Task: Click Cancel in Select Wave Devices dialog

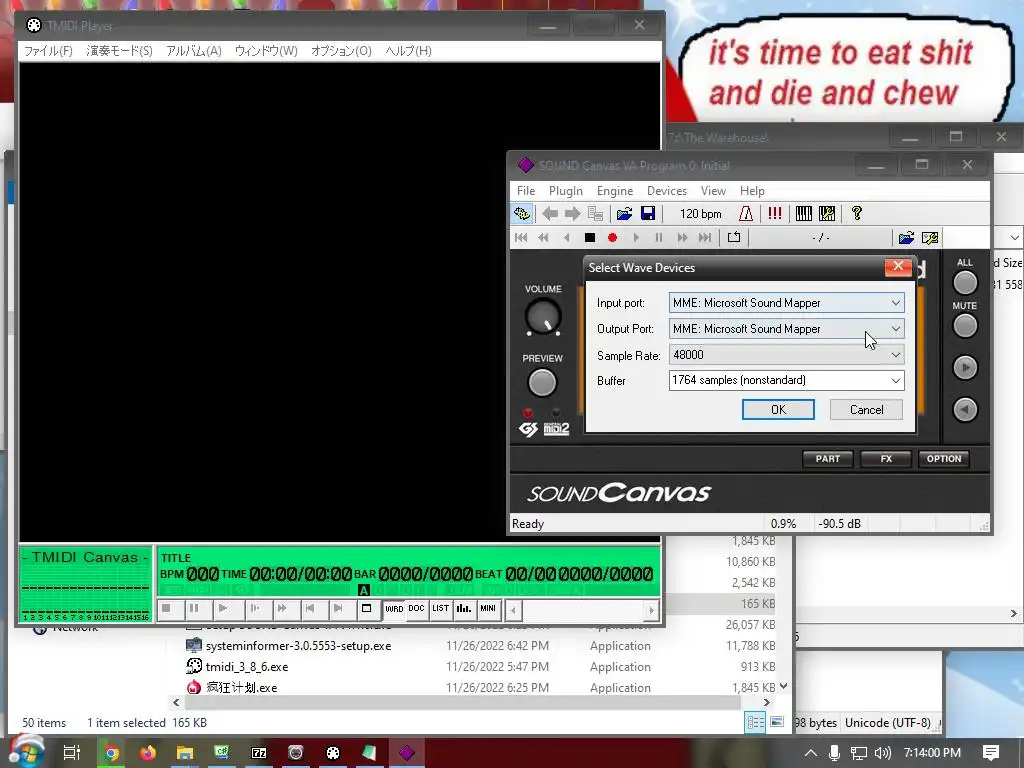Action: click(x=866, y=409)
